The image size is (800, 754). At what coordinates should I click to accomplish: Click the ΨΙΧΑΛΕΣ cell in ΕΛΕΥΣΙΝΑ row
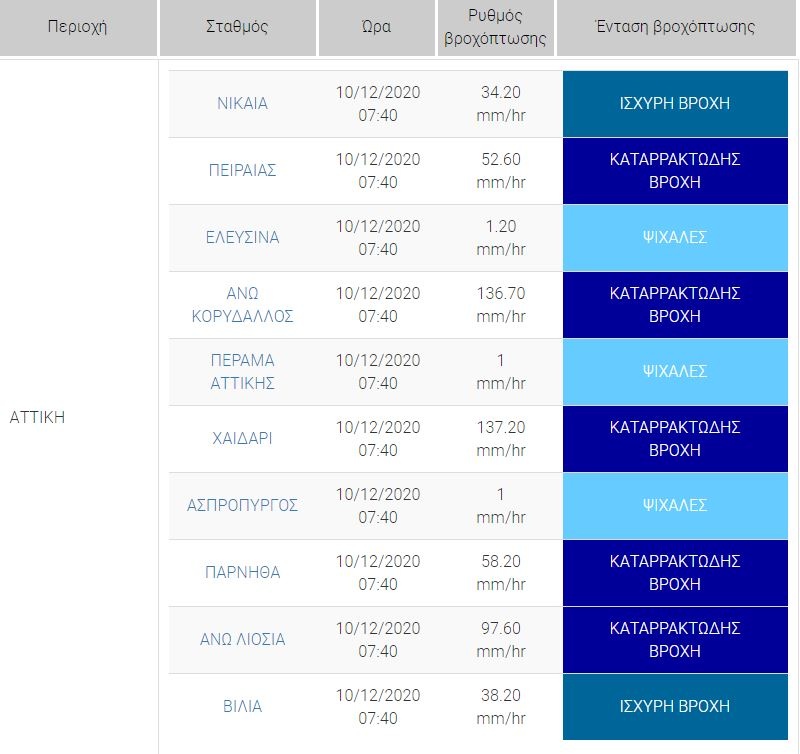(x=674, y=237)
